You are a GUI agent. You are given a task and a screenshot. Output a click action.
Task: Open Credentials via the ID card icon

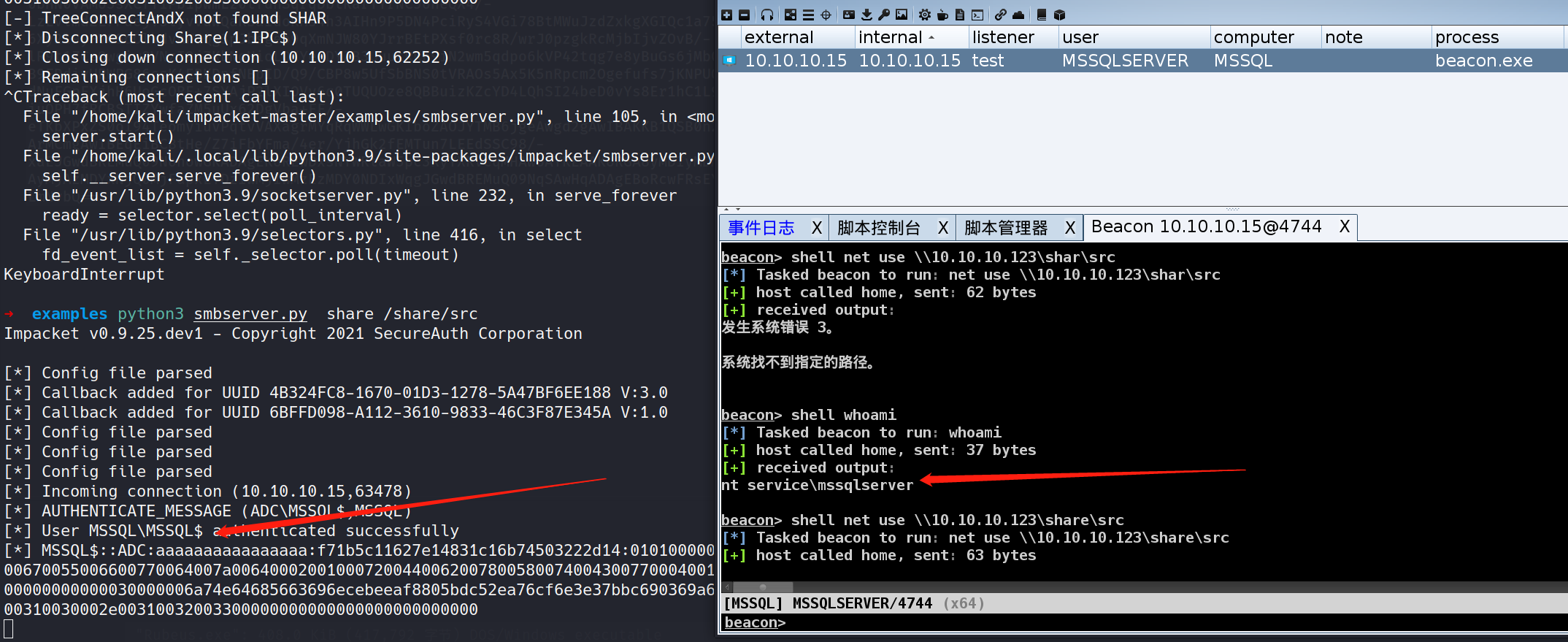pos(849,15)
